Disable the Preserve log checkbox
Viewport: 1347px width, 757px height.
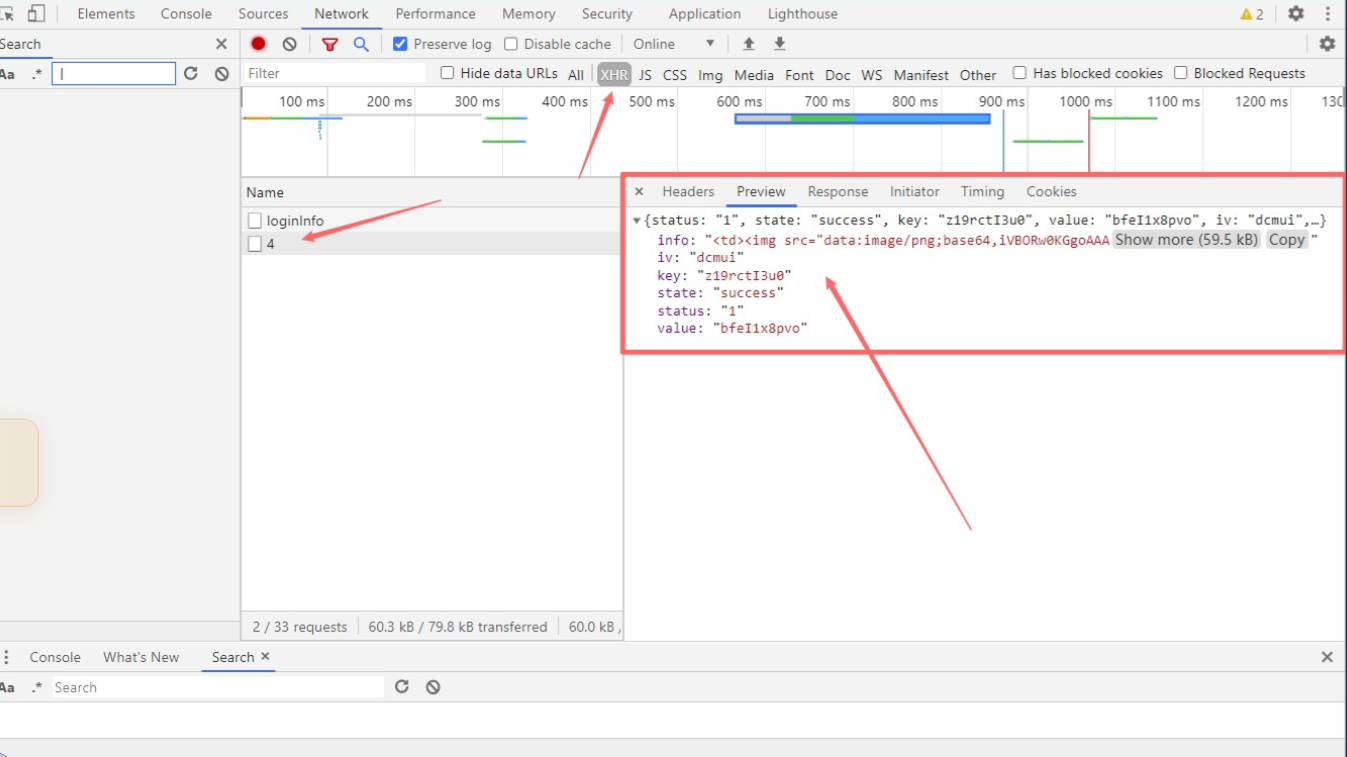coord(400,44)
